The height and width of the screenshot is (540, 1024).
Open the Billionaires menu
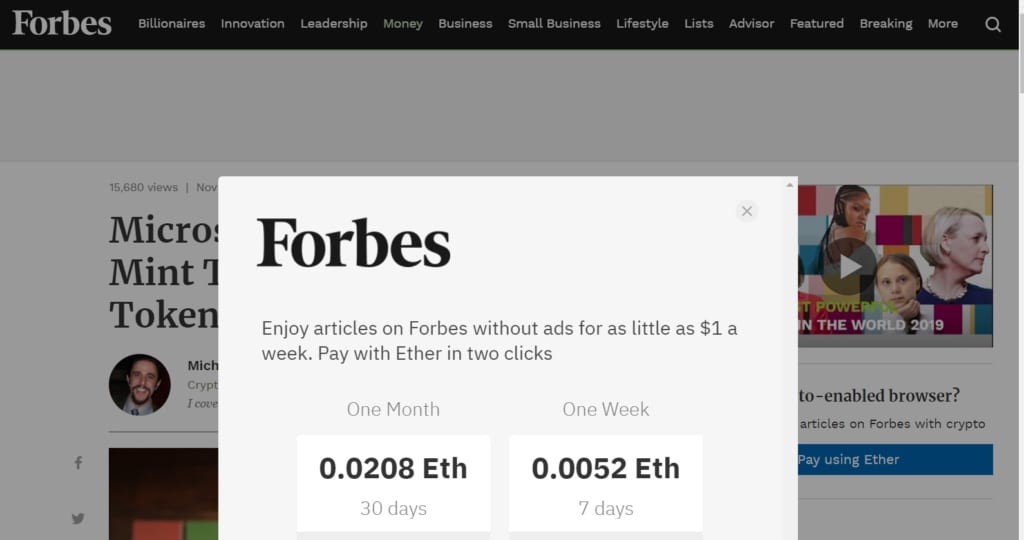tap(171, 24)
